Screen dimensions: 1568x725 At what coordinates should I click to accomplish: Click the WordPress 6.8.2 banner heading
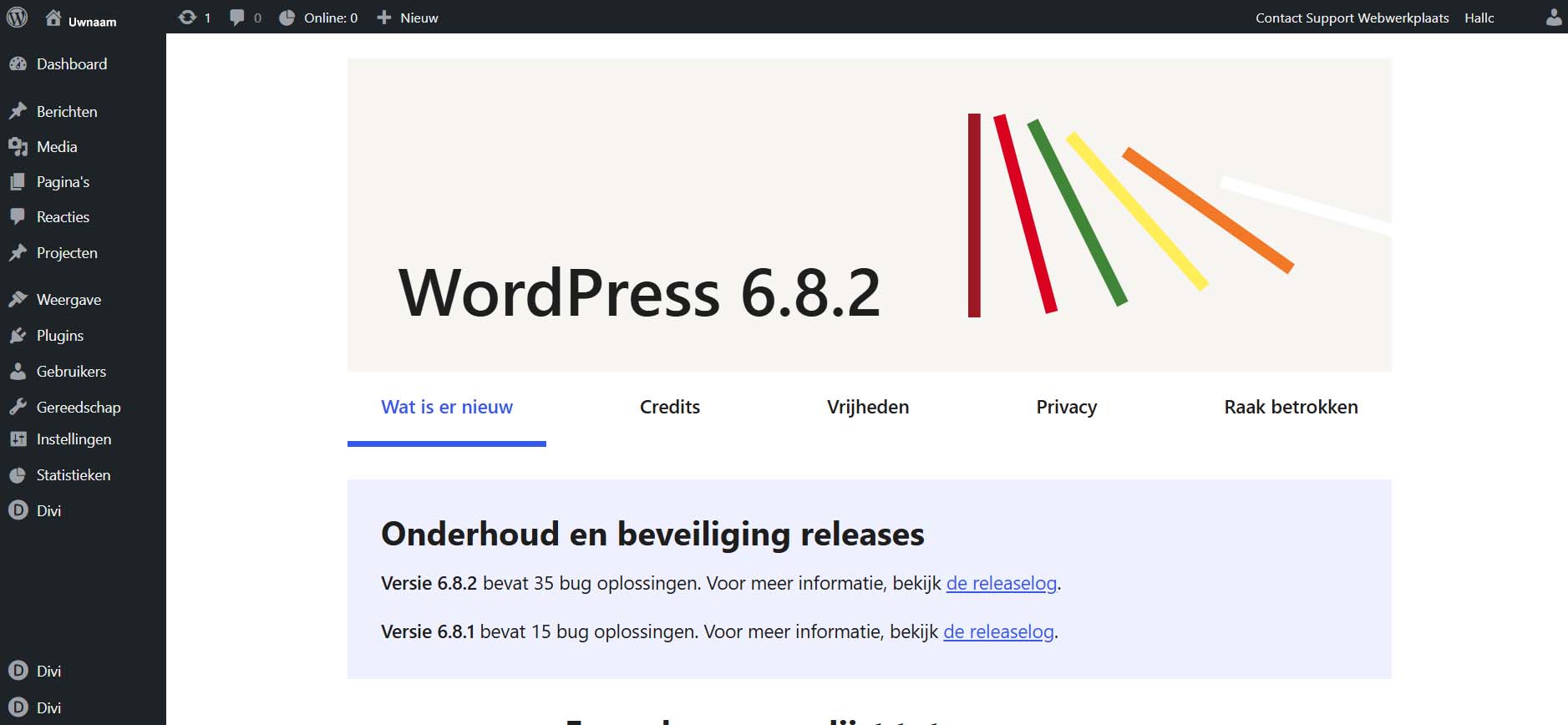tap(640, 293)
